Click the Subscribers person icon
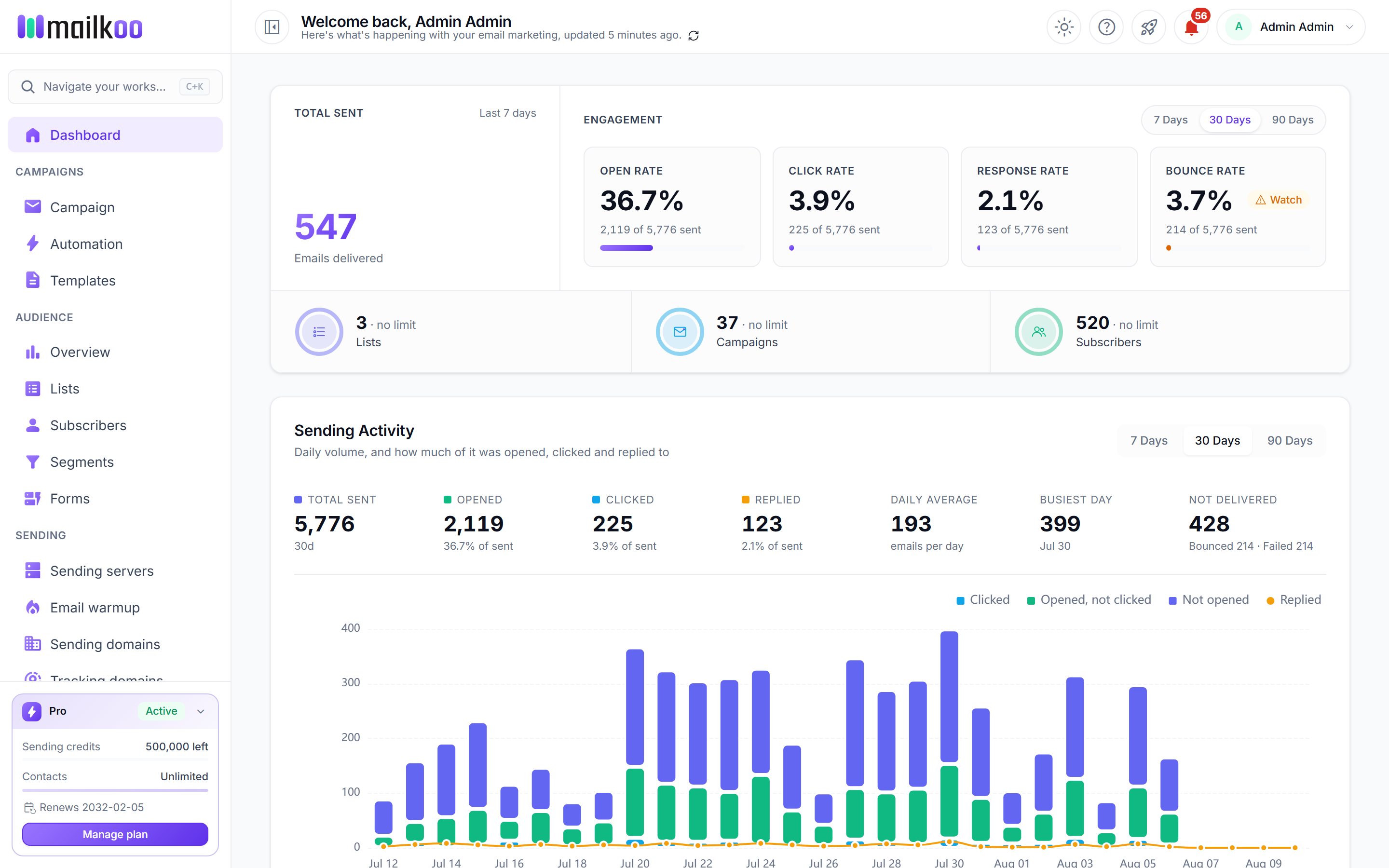Image resolution: width=1389 pixels, height=868 pixels. (x=33, y=425)
